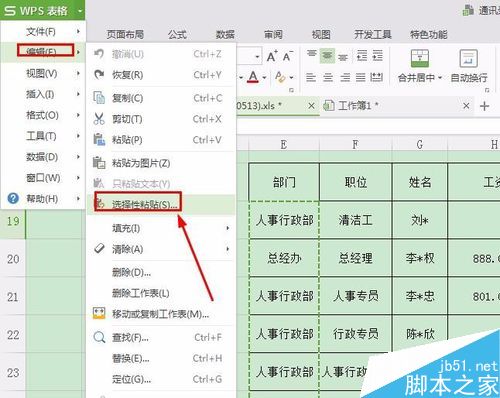Open font size dropdown arrow
Screen dimensions: 500x398
[257, 57]
